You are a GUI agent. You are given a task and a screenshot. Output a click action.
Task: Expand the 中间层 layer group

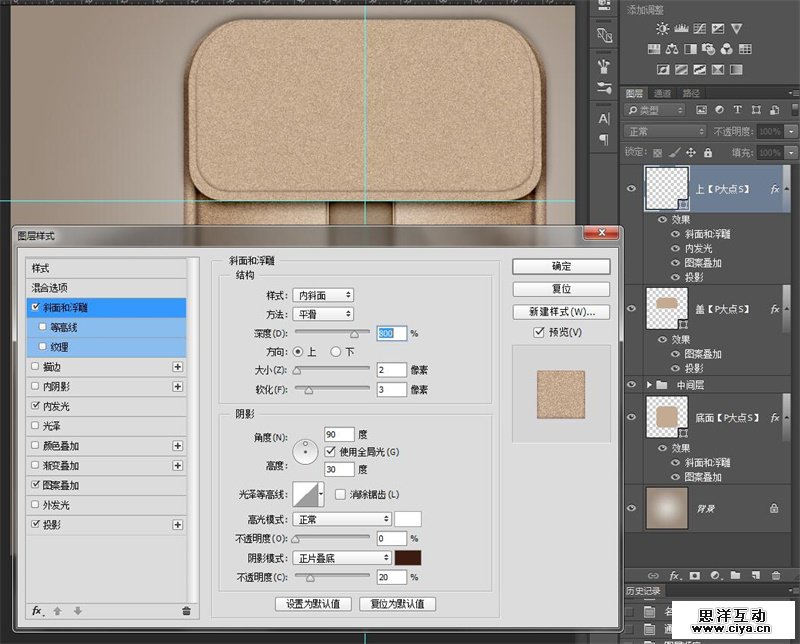coord(650,384)
